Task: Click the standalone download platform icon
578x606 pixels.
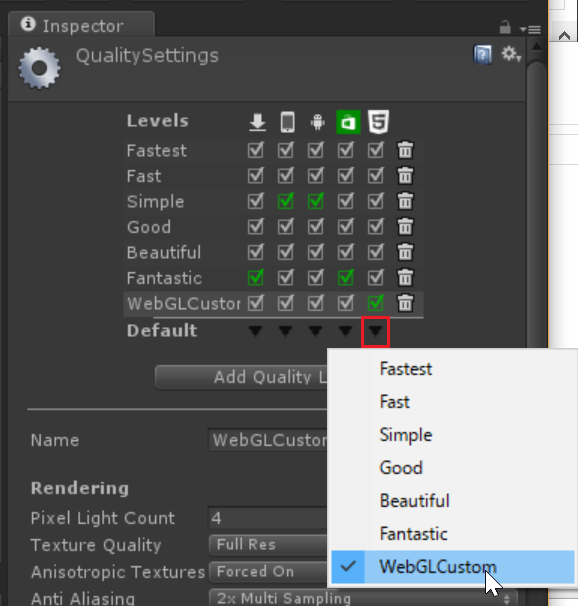Action: pyautogui.click(x=257, y=122)
